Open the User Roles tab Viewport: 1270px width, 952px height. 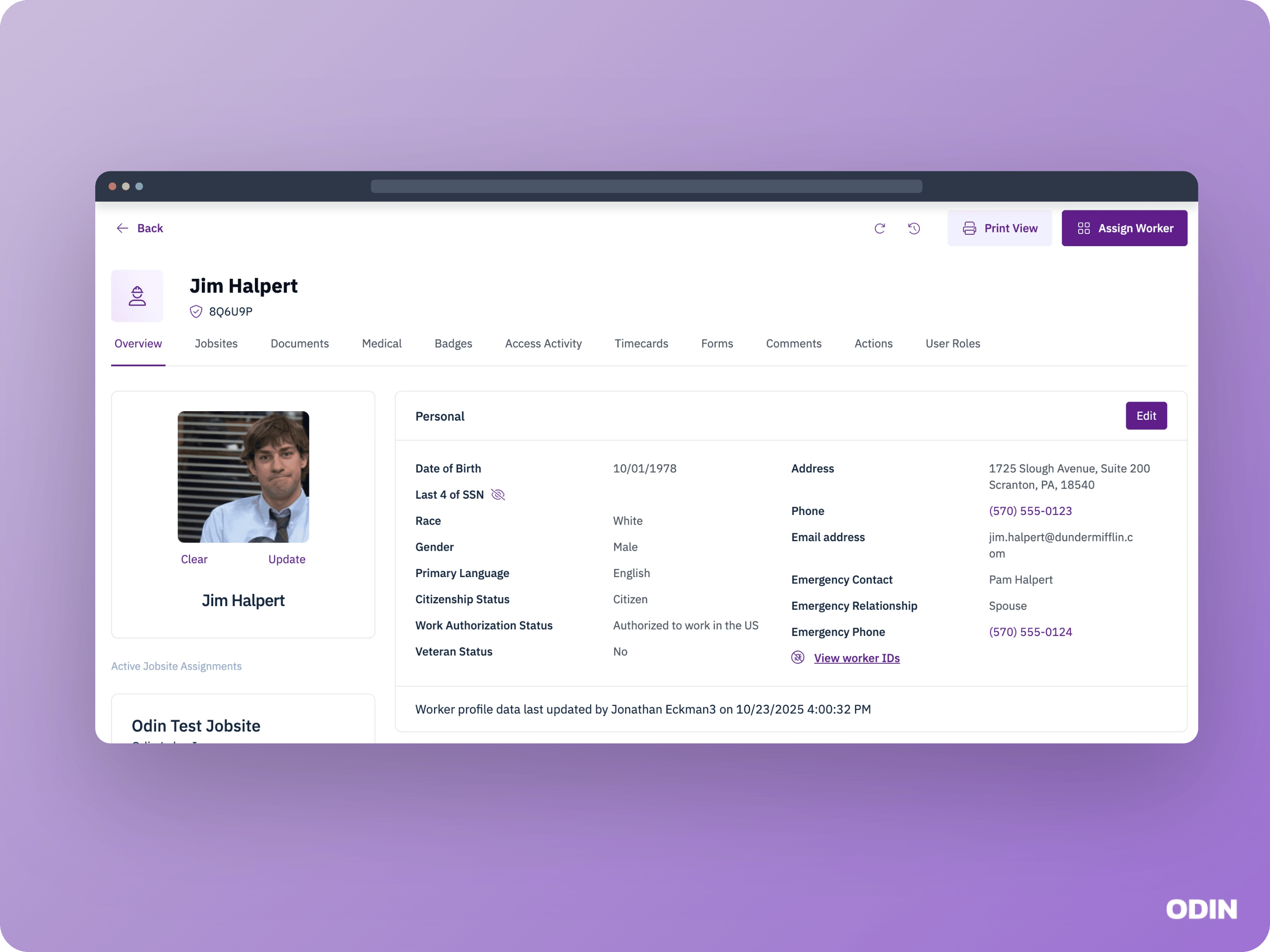[952, 344]
